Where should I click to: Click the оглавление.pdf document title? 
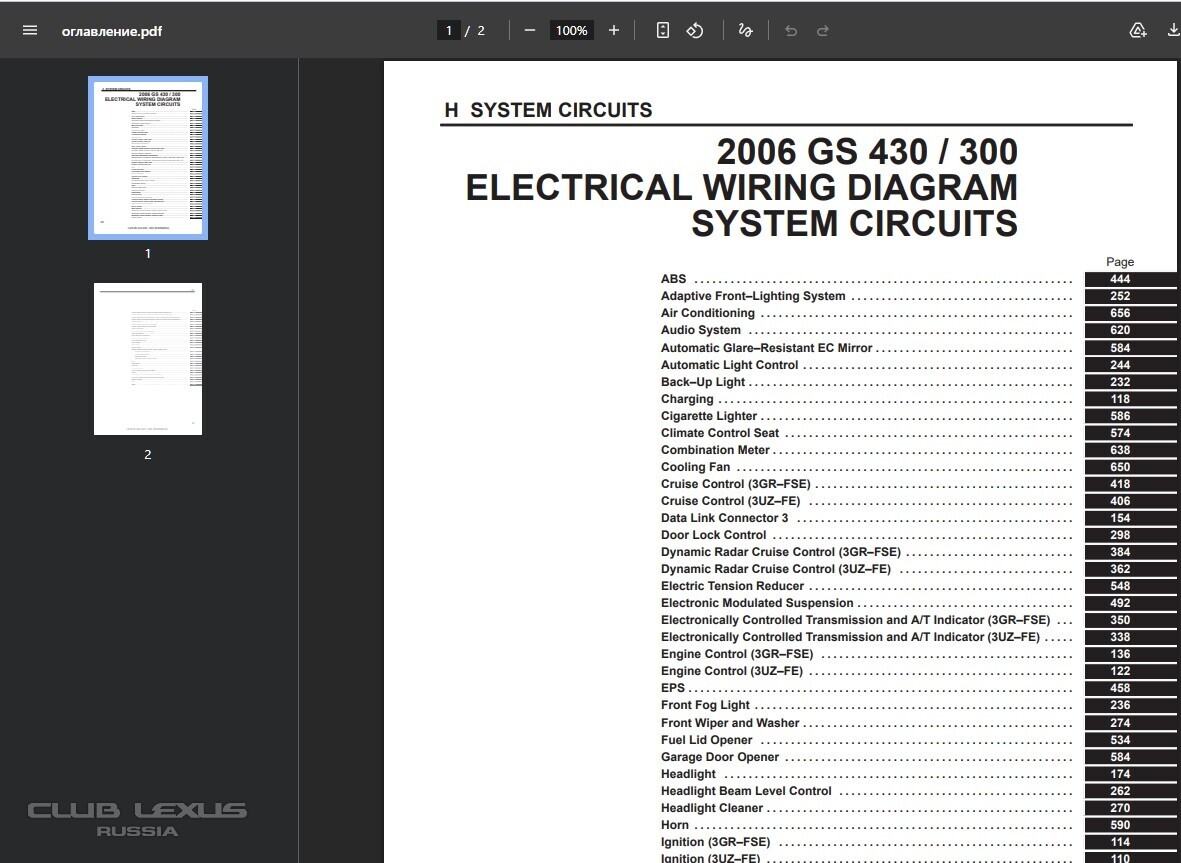pyautogui.click(x=112, y=30)
